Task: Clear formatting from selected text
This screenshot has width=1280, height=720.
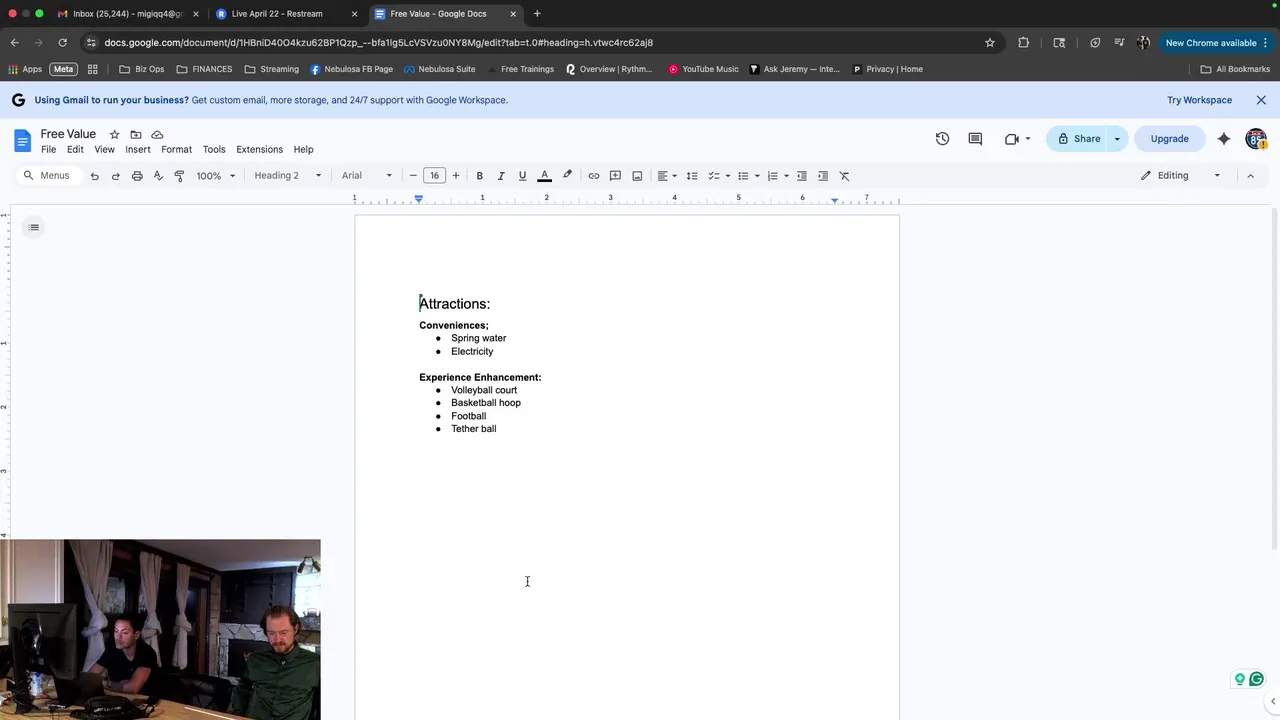Action: tap(845, 176)
